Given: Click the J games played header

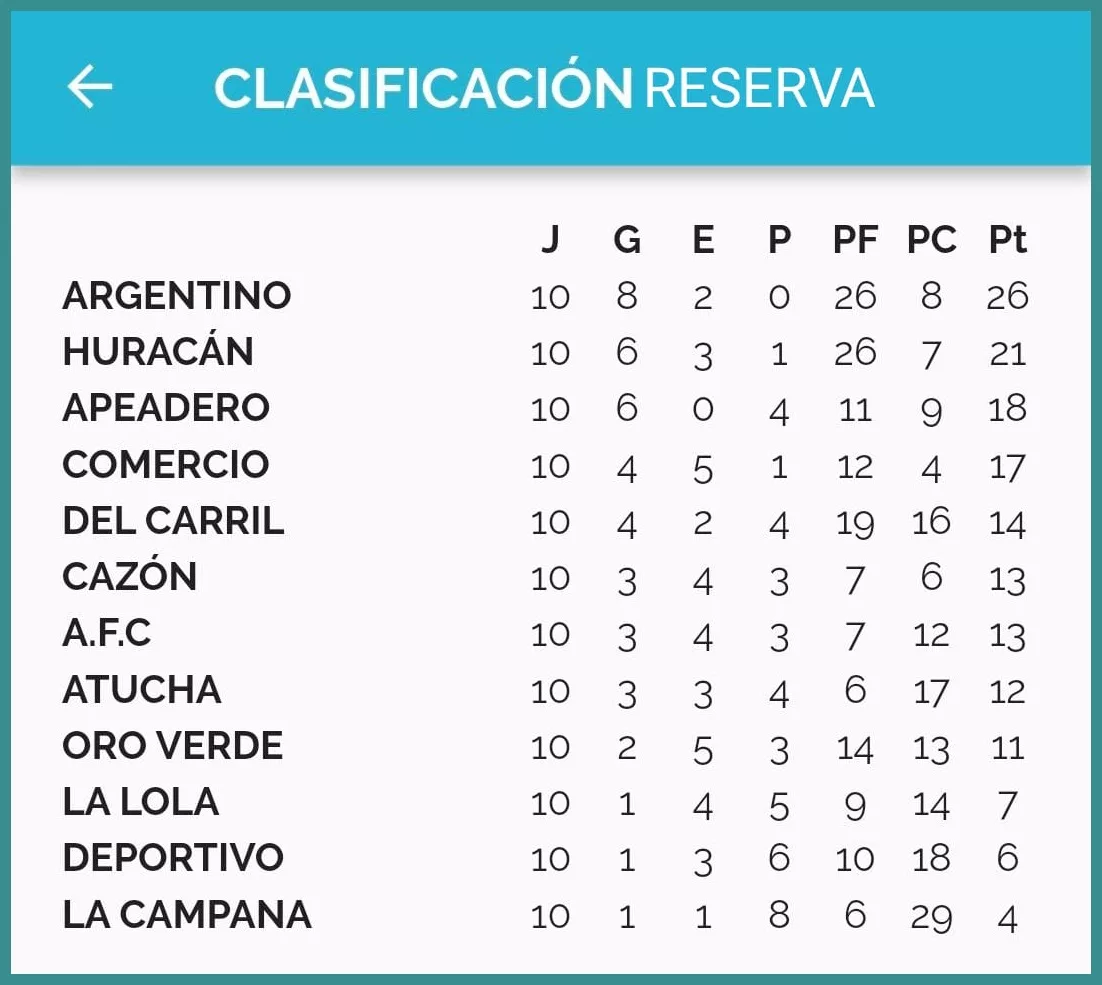Looking at the screenshot, I should point(550,240).
